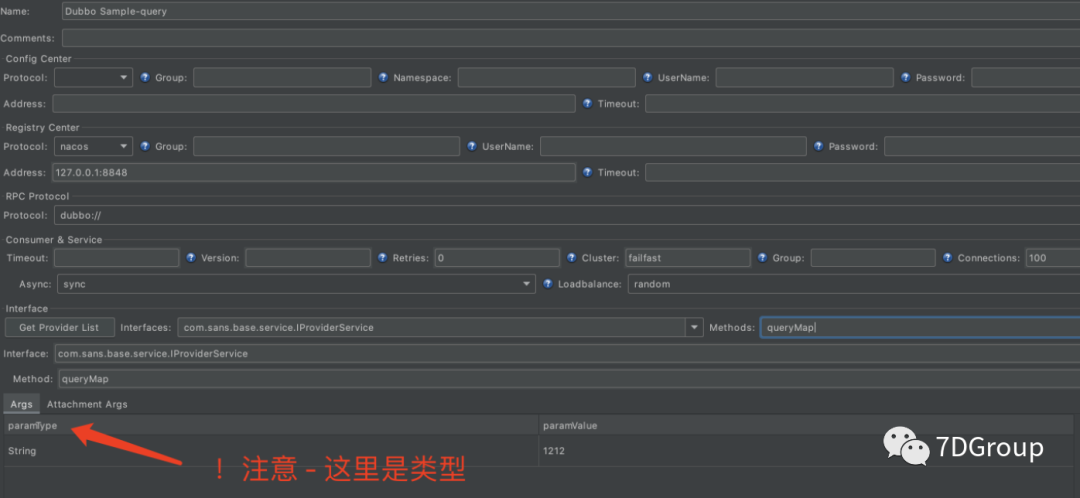The height and width of the screenshot is (498, 1080).
Task: Click Interface field com.sans.base.service.IProviderService
Action: coord(567,353)
